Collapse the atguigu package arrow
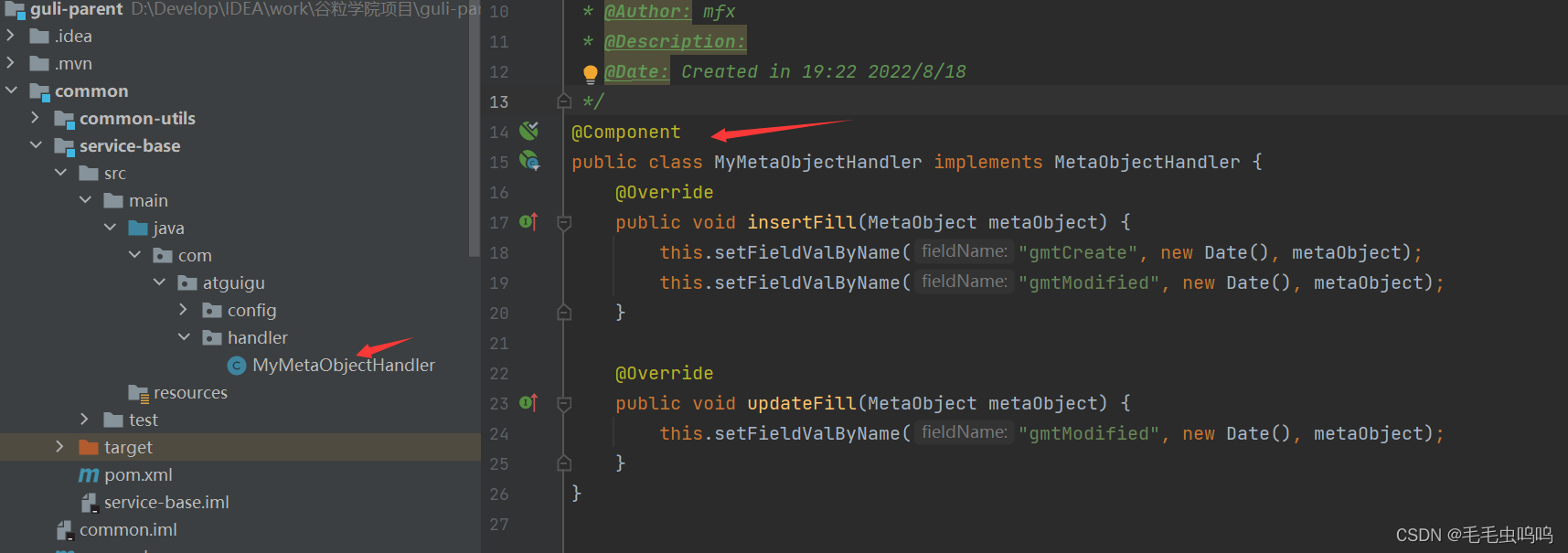This screenshot has height=553, width=1568. coord(159,282)
